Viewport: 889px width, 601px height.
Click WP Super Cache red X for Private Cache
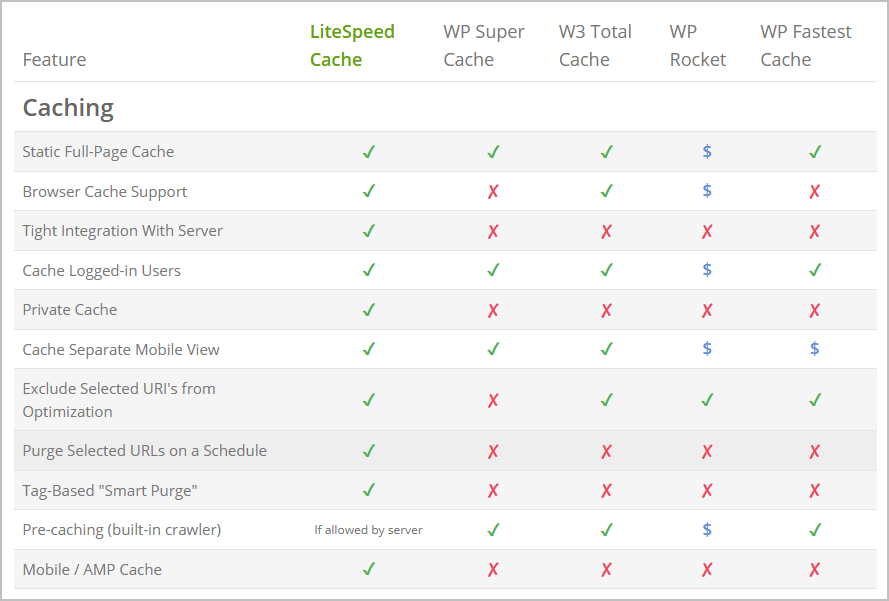[x=493, y=310]
